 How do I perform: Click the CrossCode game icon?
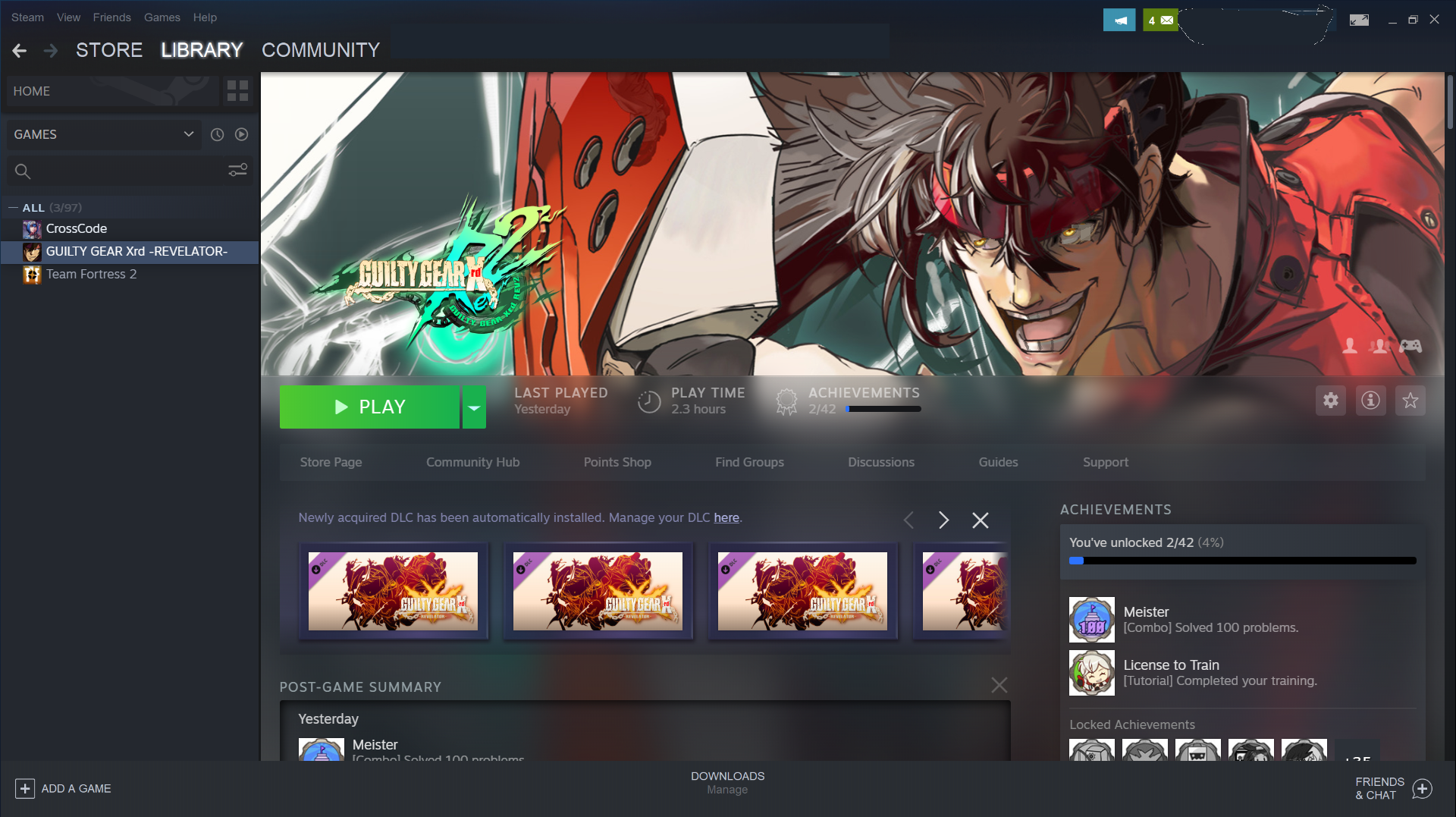click(x=32, y=229)
